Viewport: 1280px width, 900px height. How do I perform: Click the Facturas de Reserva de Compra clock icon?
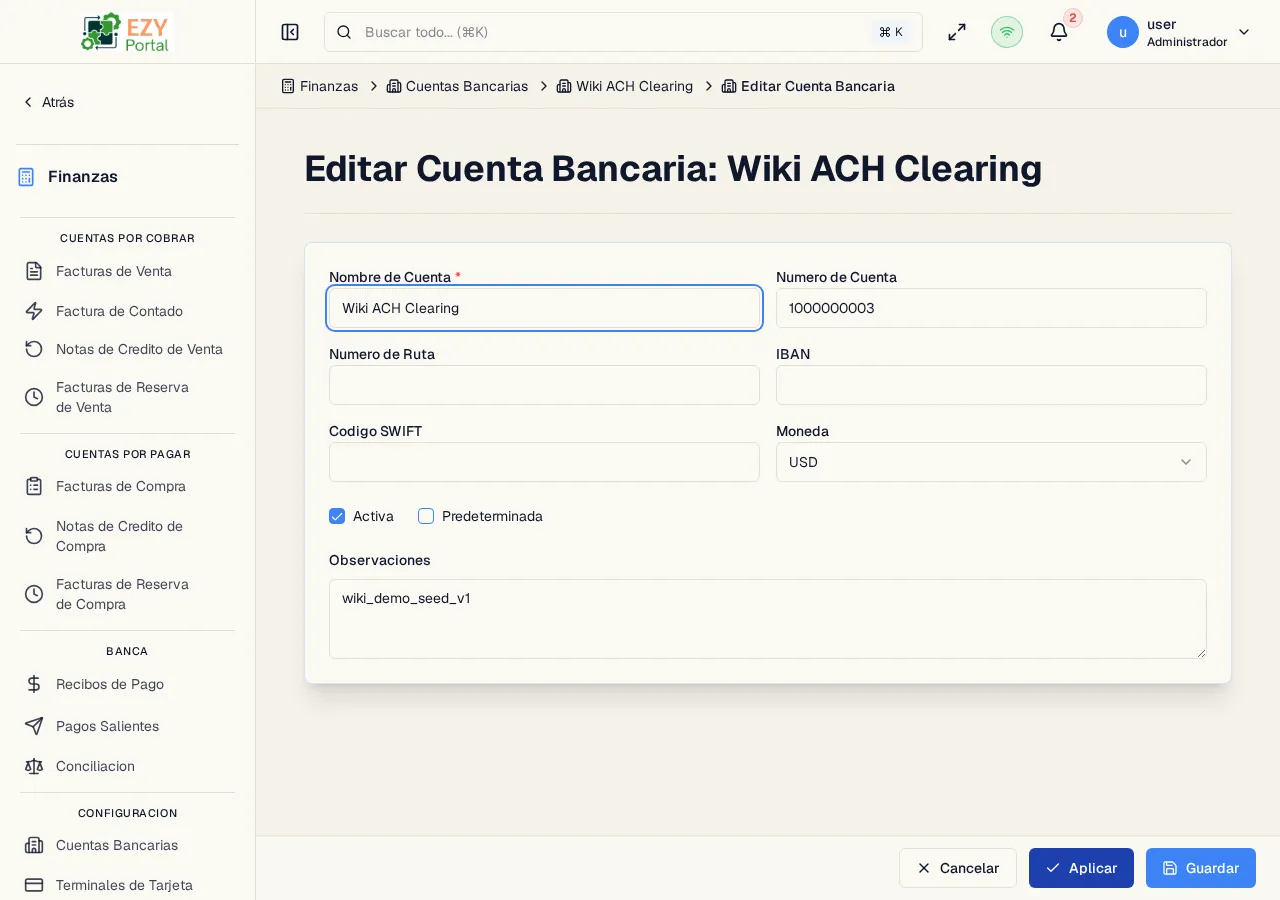pyautogui.click(x=34, y=594)
